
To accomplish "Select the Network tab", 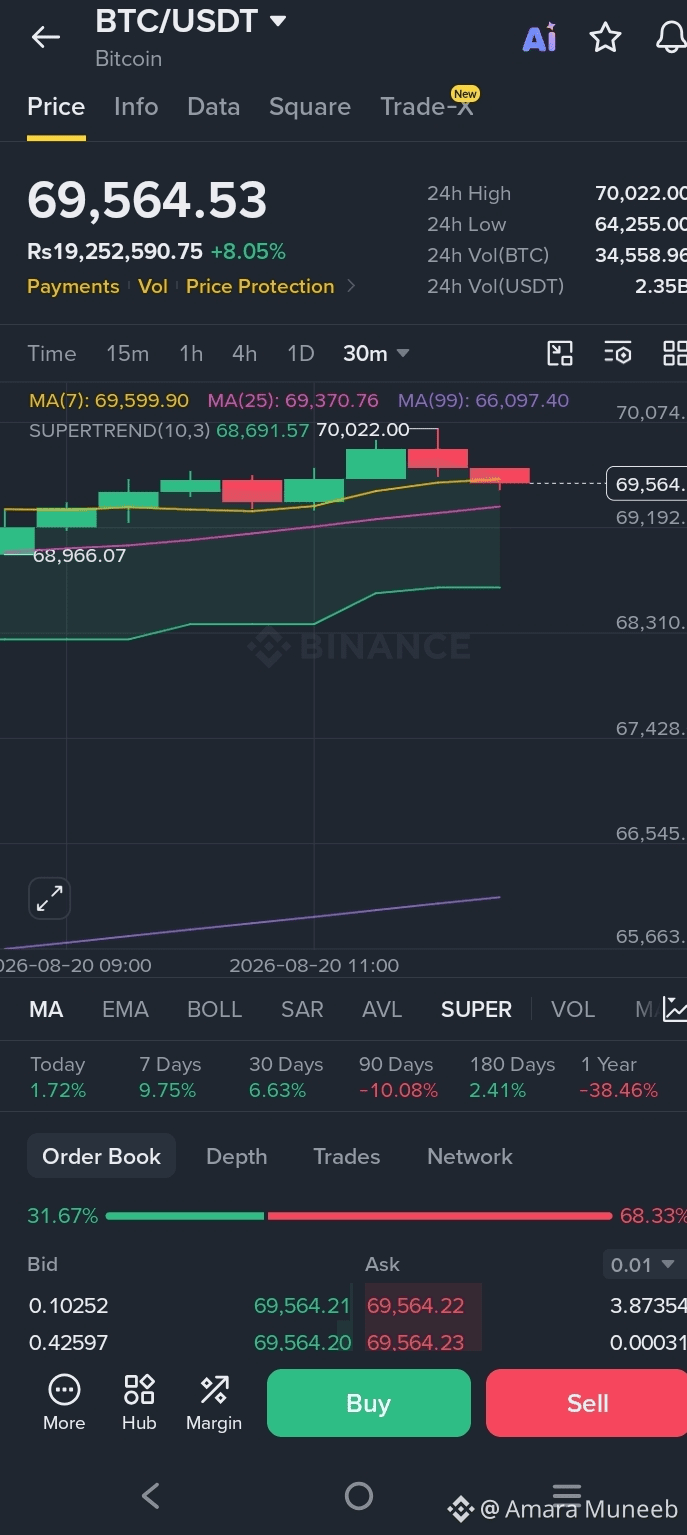I will pyautogui.click(x=470, y=1156).
